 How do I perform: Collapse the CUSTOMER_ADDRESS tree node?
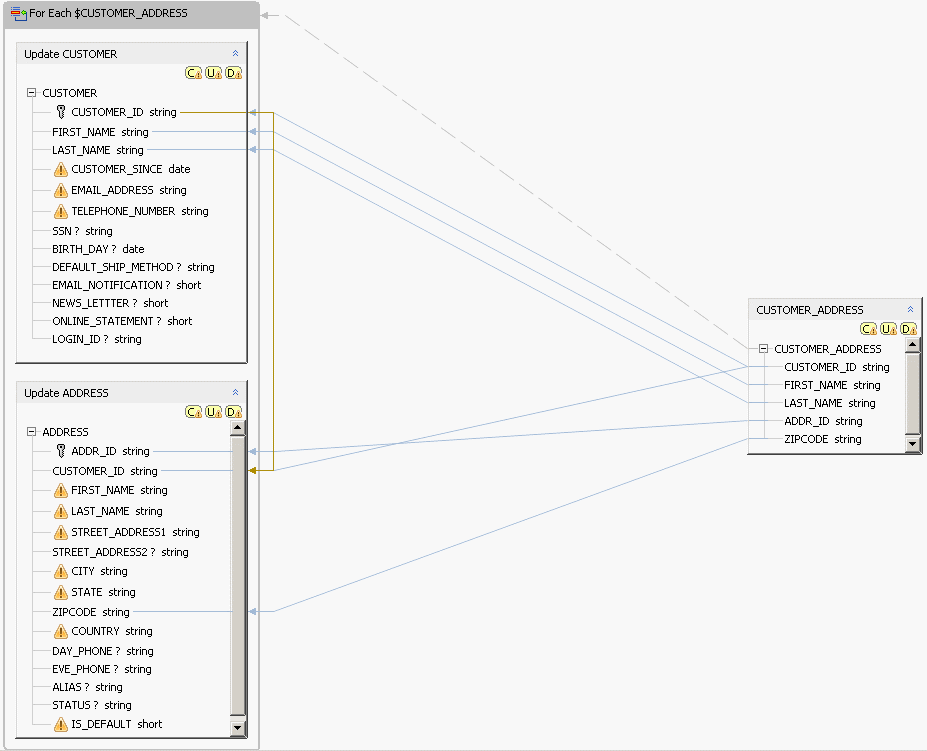[x=763, y=348]
